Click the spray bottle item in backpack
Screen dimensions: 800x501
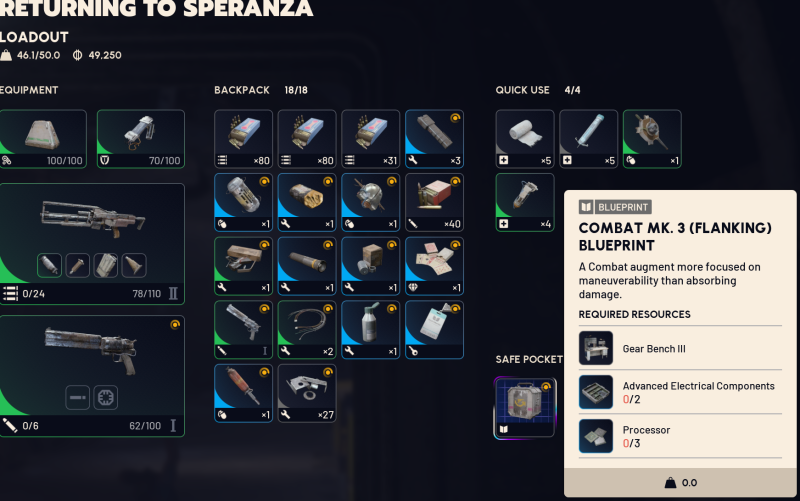(x=370, y=330)
